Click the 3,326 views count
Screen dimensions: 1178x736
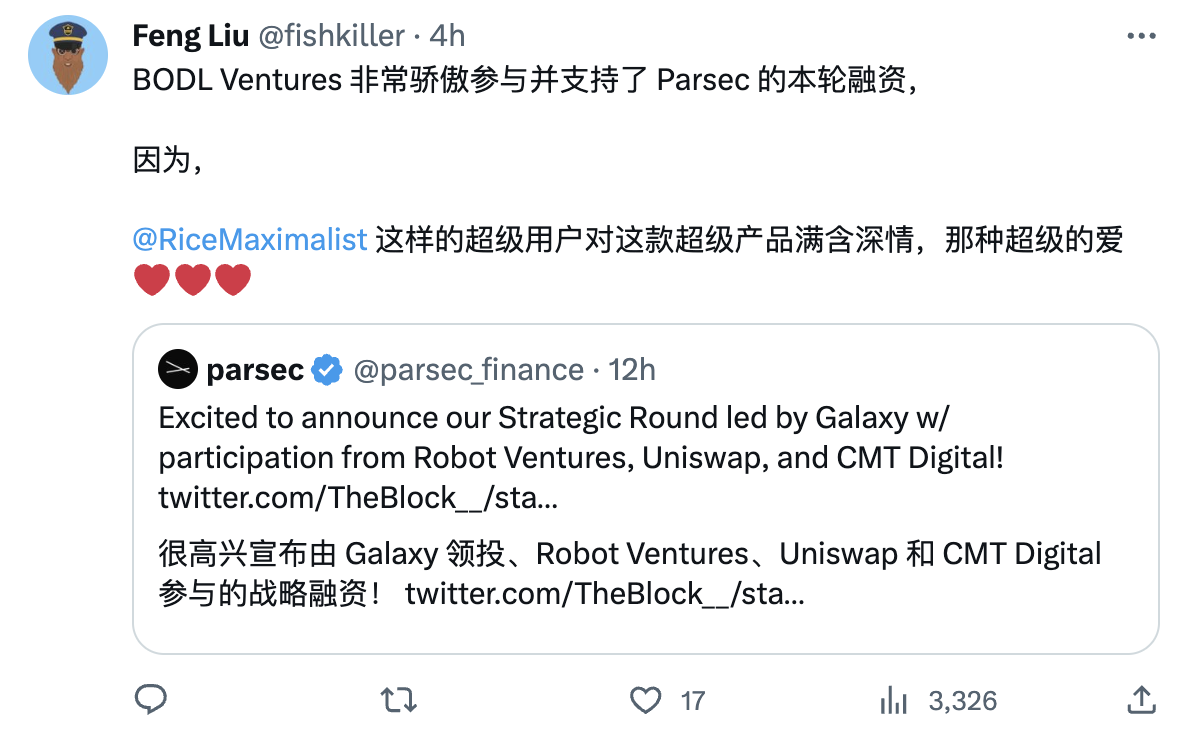(962, 701)
